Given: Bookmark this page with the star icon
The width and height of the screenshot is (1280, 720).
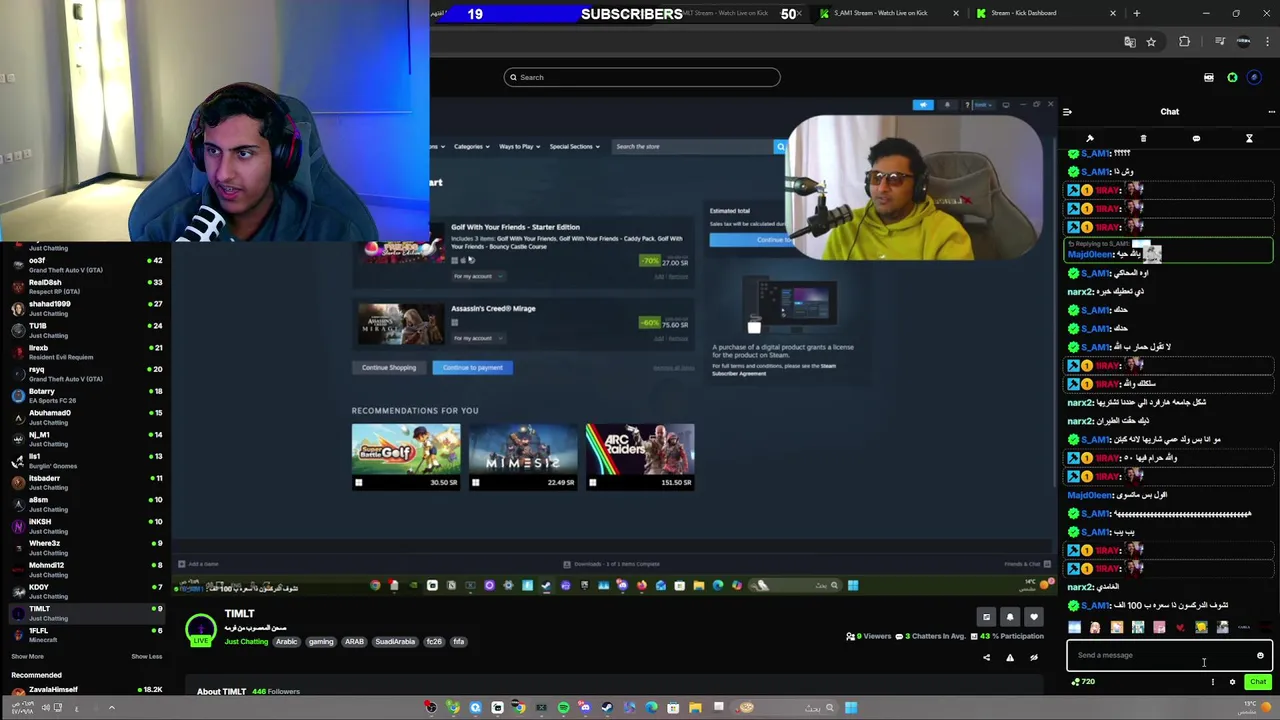Looking at the screenshot, I should point(1151,42).
